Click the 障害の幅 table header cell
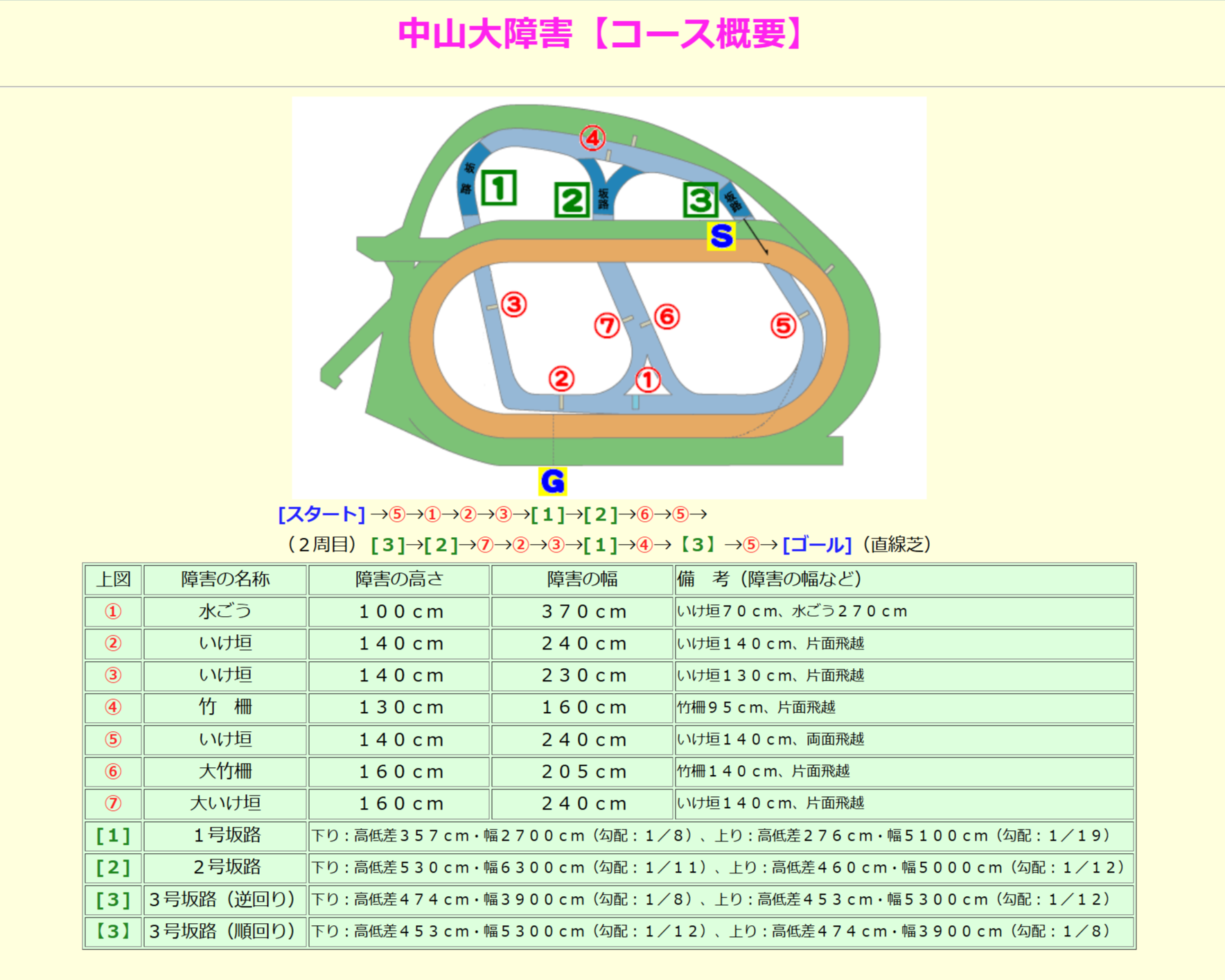The width and height of the screenshot is (1225, 980). [x=583, y=579]
